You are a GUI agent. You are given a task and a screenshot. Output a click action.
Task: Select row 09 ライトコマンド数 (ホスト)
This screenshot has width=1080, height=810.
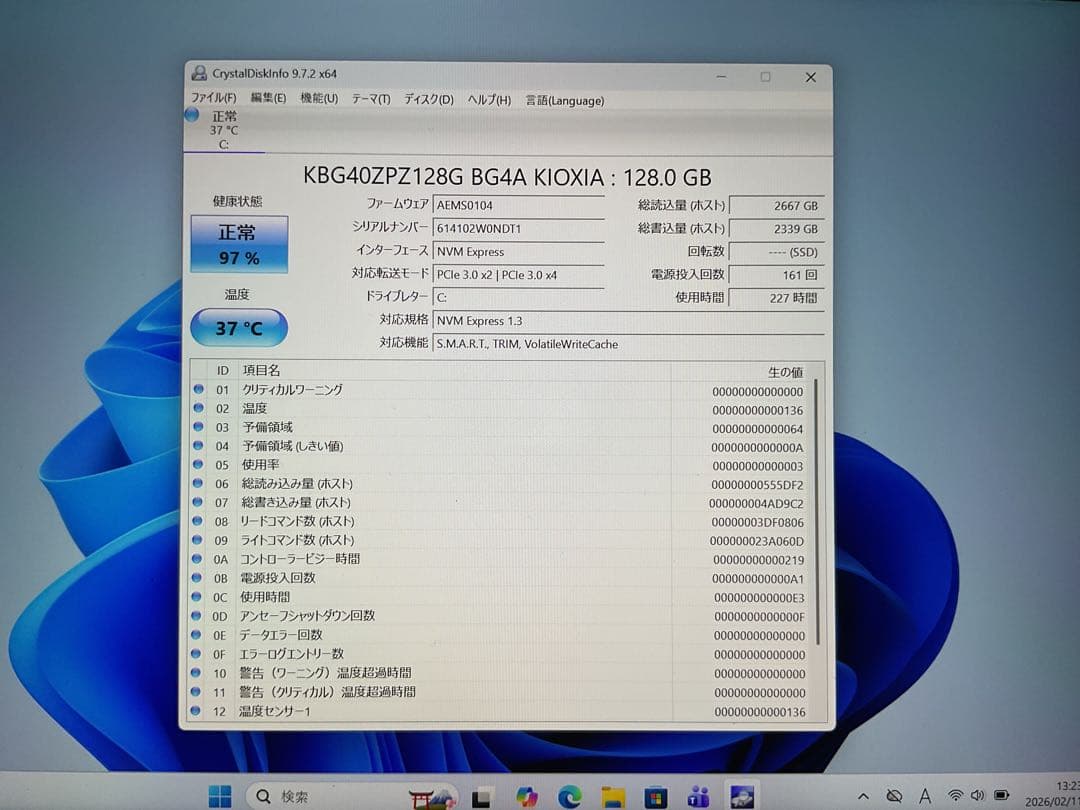501,541
